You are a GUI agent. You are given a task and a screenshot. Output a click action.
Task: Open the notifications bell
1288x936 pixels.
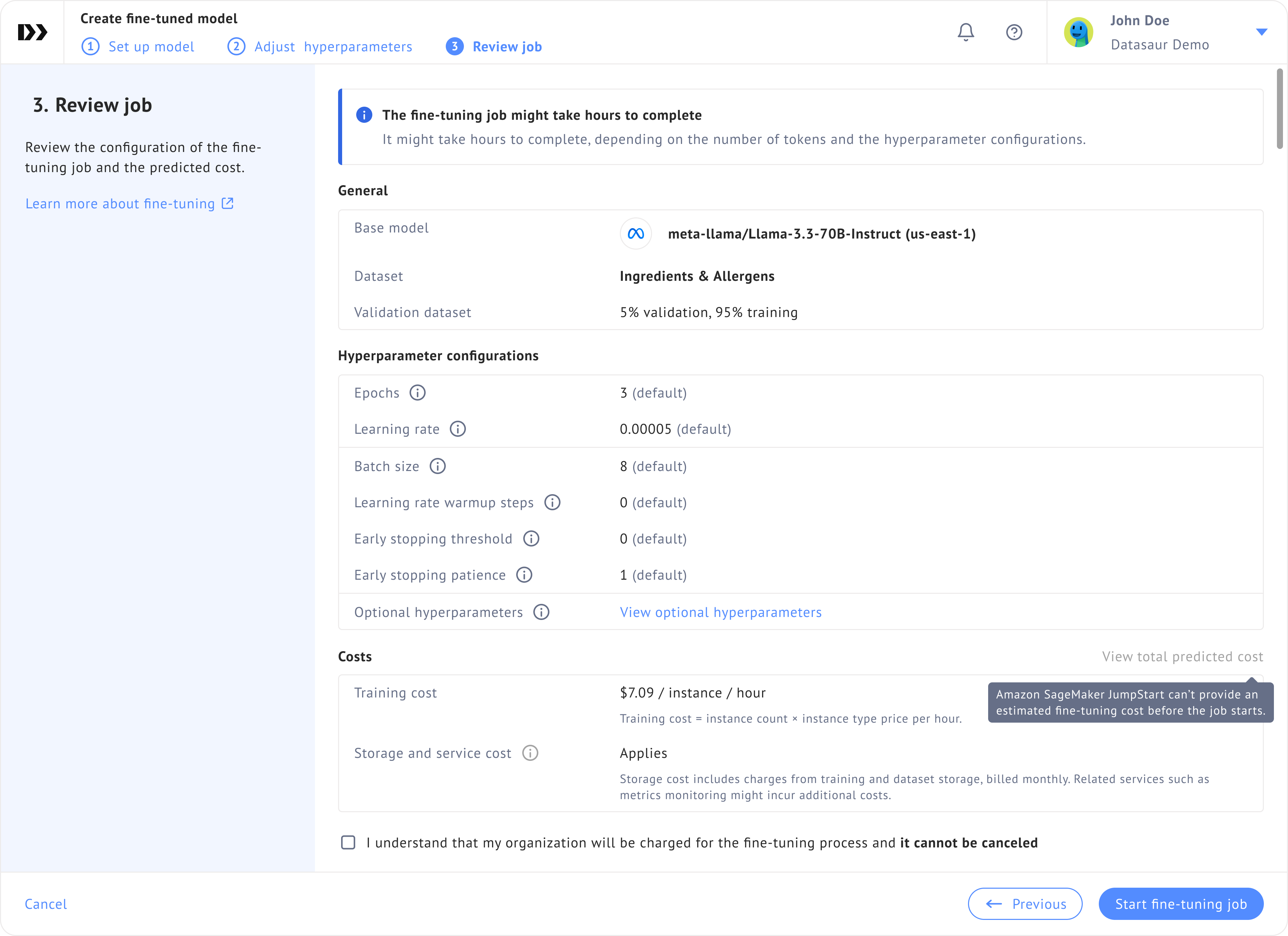pos(965,32)
